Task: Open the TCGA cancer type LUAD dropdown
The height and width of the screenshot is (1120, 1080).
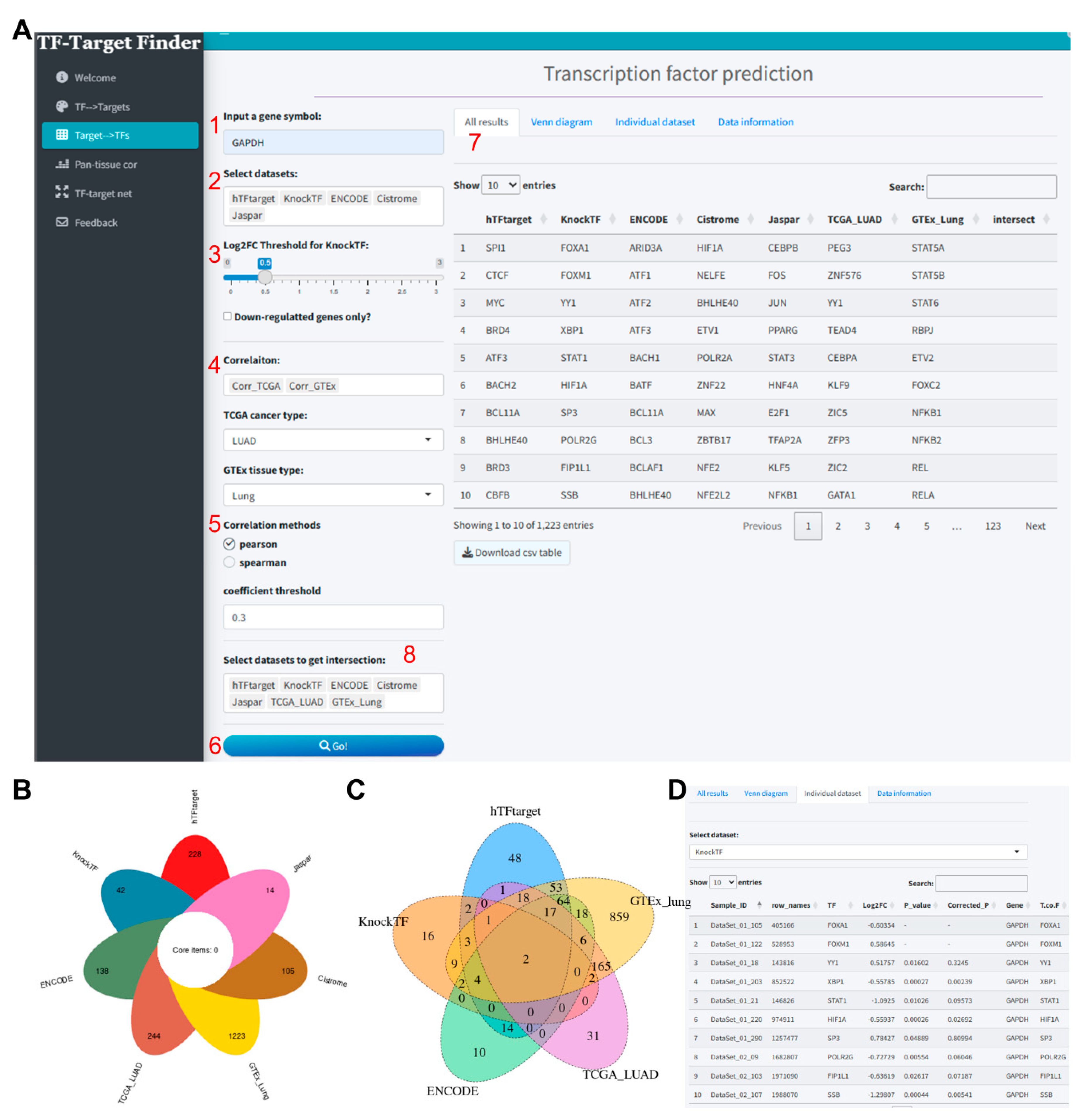Action: click(x=333, y=441)
